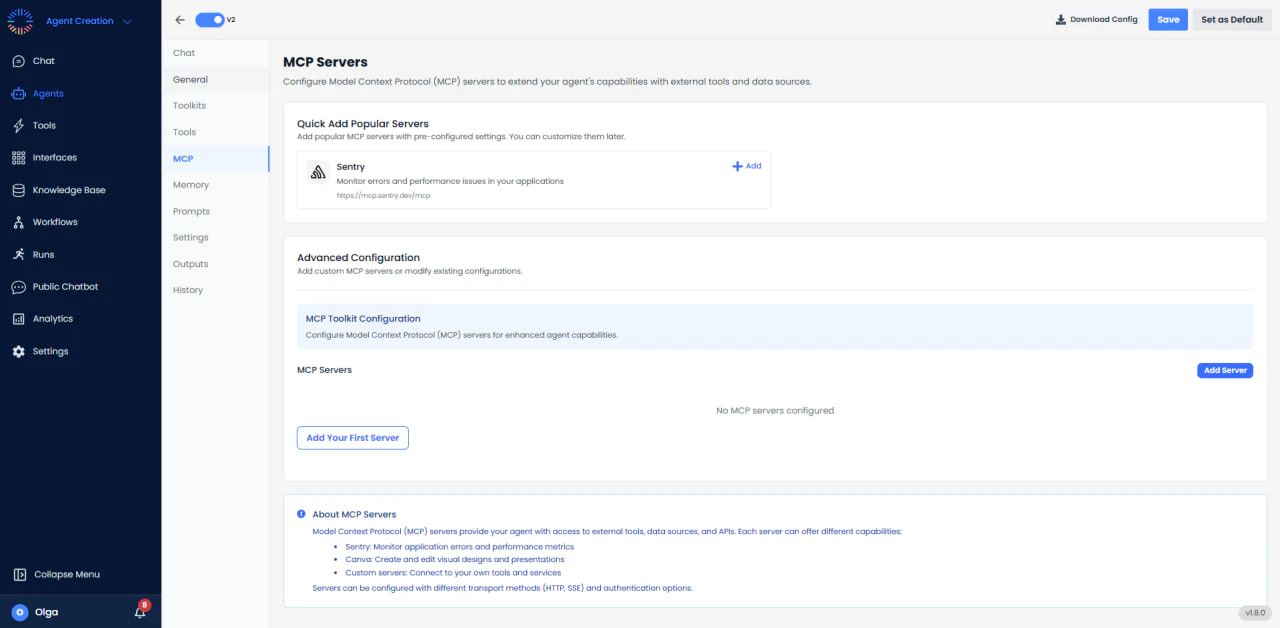The image size is (1280, 628).
Task: Click the Collapse Menu label
Action: coord(67,575)
